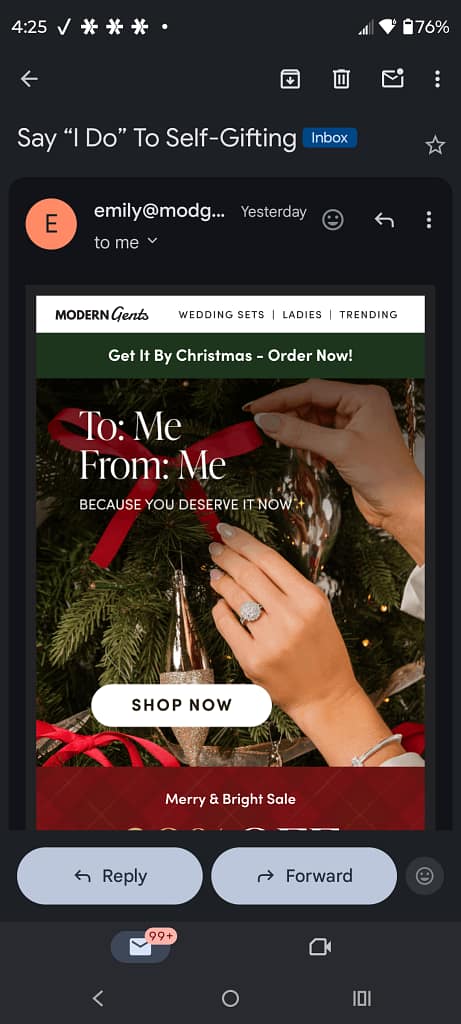Tap the Forward button
This screenshot has width=461, height=1024.
(304, 876)
